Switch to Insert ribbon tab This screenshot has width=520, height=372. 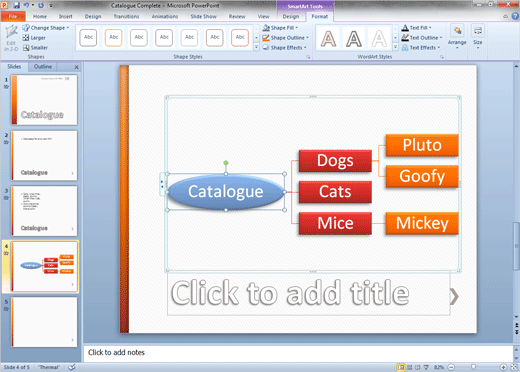pyautogui.click(x=66, y=16)
